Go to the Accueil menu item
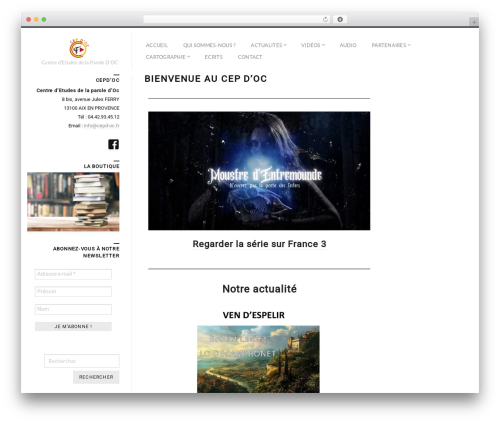 (157, 45)
